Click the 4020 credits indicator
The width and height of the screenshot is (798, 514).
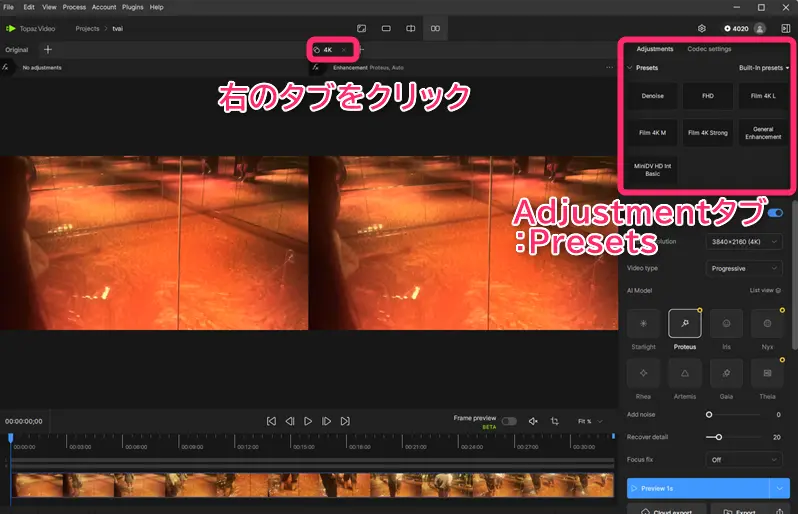(x=736, y=28)
